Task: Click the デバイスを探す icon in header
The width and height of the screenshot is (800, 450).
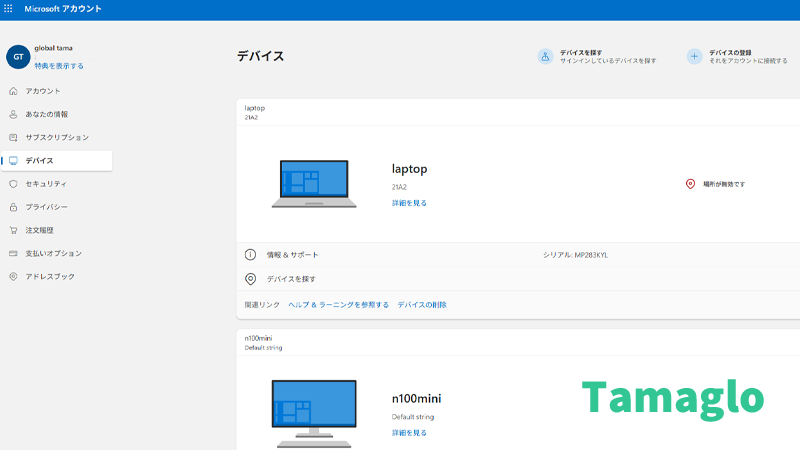Action: click(545, 57)
